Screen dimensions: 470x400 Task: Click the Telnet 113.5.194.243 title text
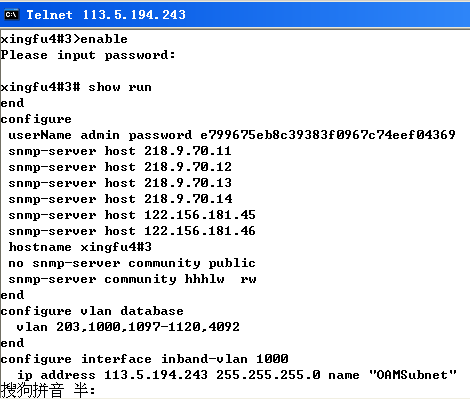click(x=106, y=15)
